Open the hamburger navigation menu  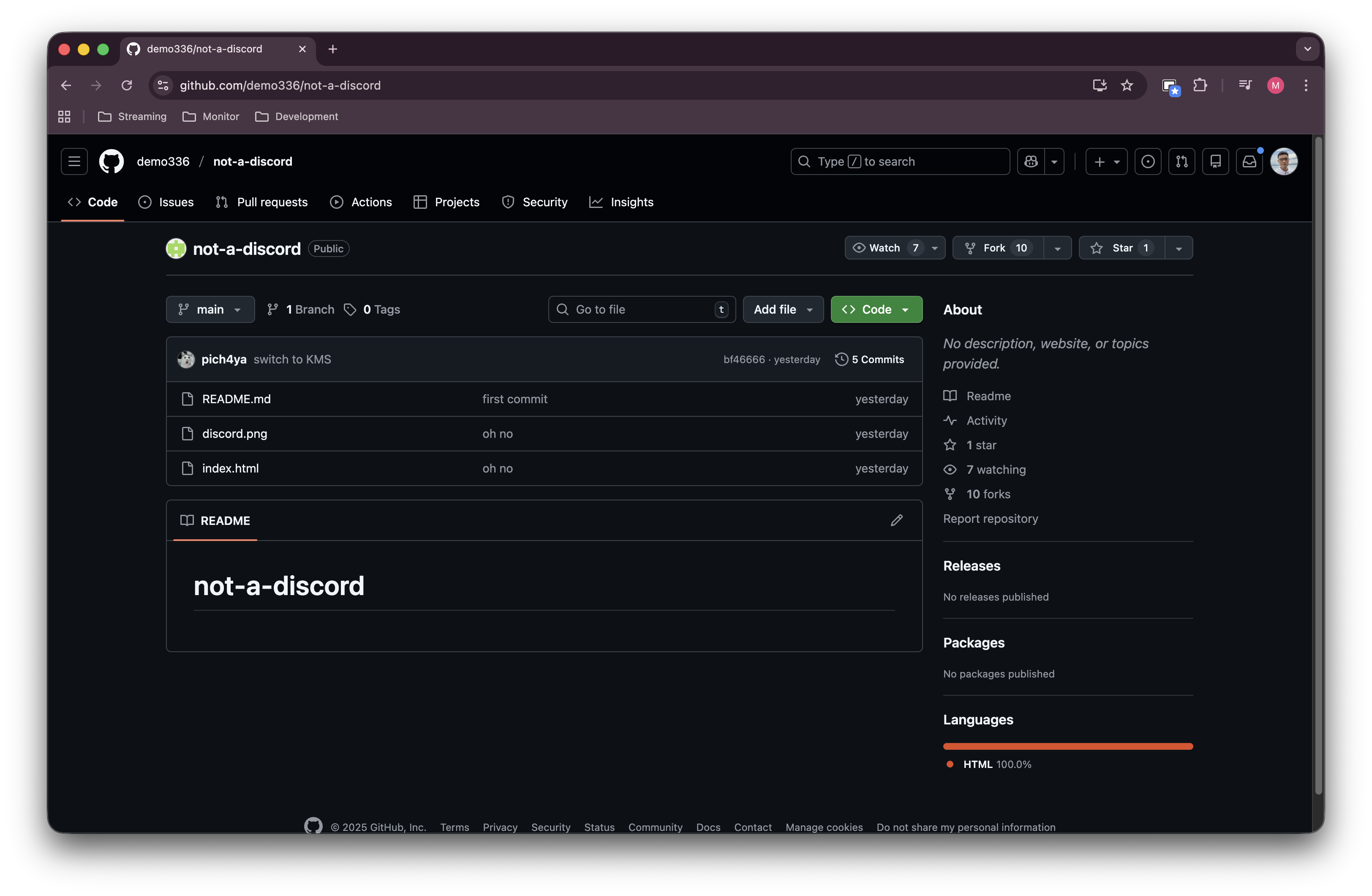74,161
